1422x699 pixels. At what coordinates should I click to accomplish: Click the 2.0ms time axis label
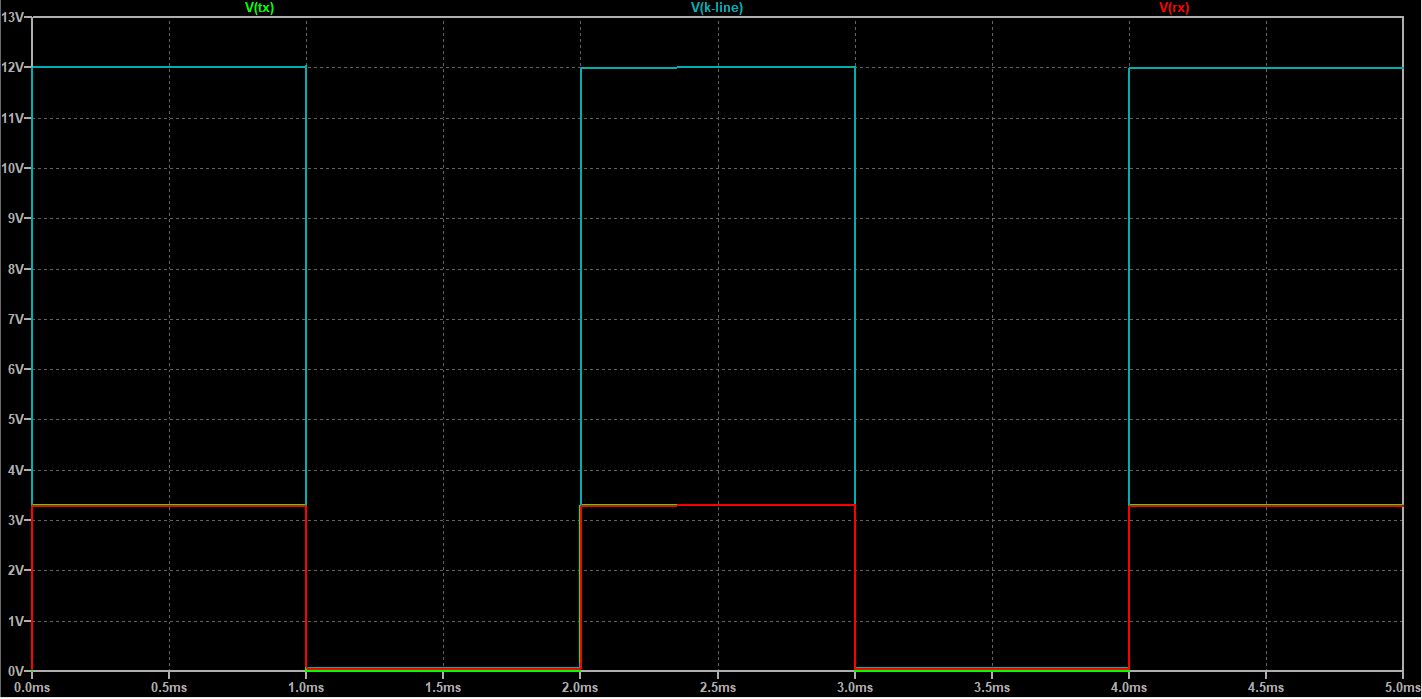580,688
